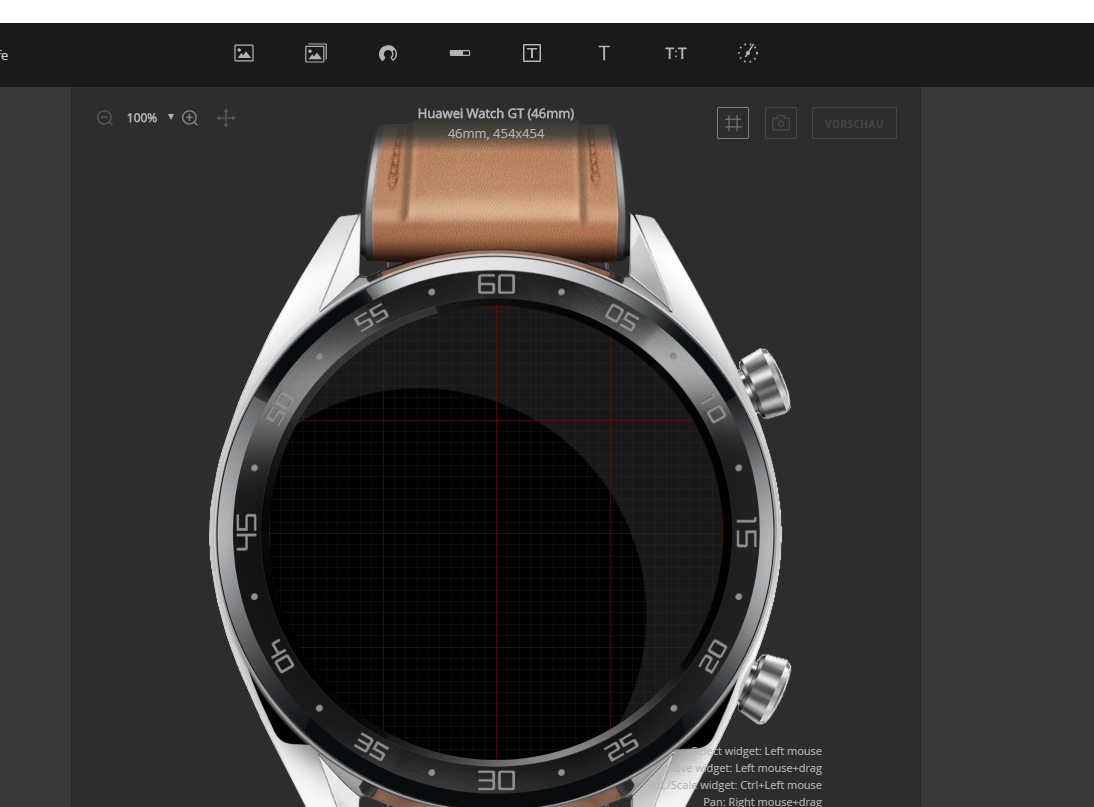Screen dimensions: 1094x807
Task: Add a single image widget
Action: [243, 53]
